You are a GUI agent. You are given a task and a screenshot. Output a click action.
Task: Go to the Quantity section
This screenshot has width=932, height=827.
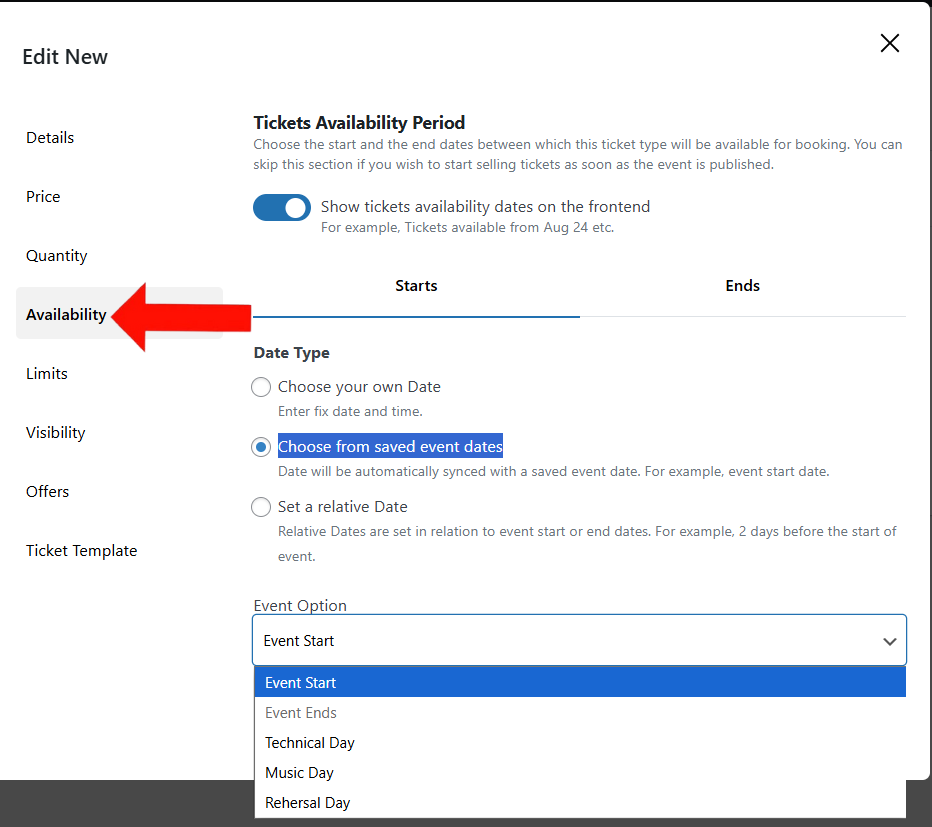pyautogui.click(x=57, y=256)
